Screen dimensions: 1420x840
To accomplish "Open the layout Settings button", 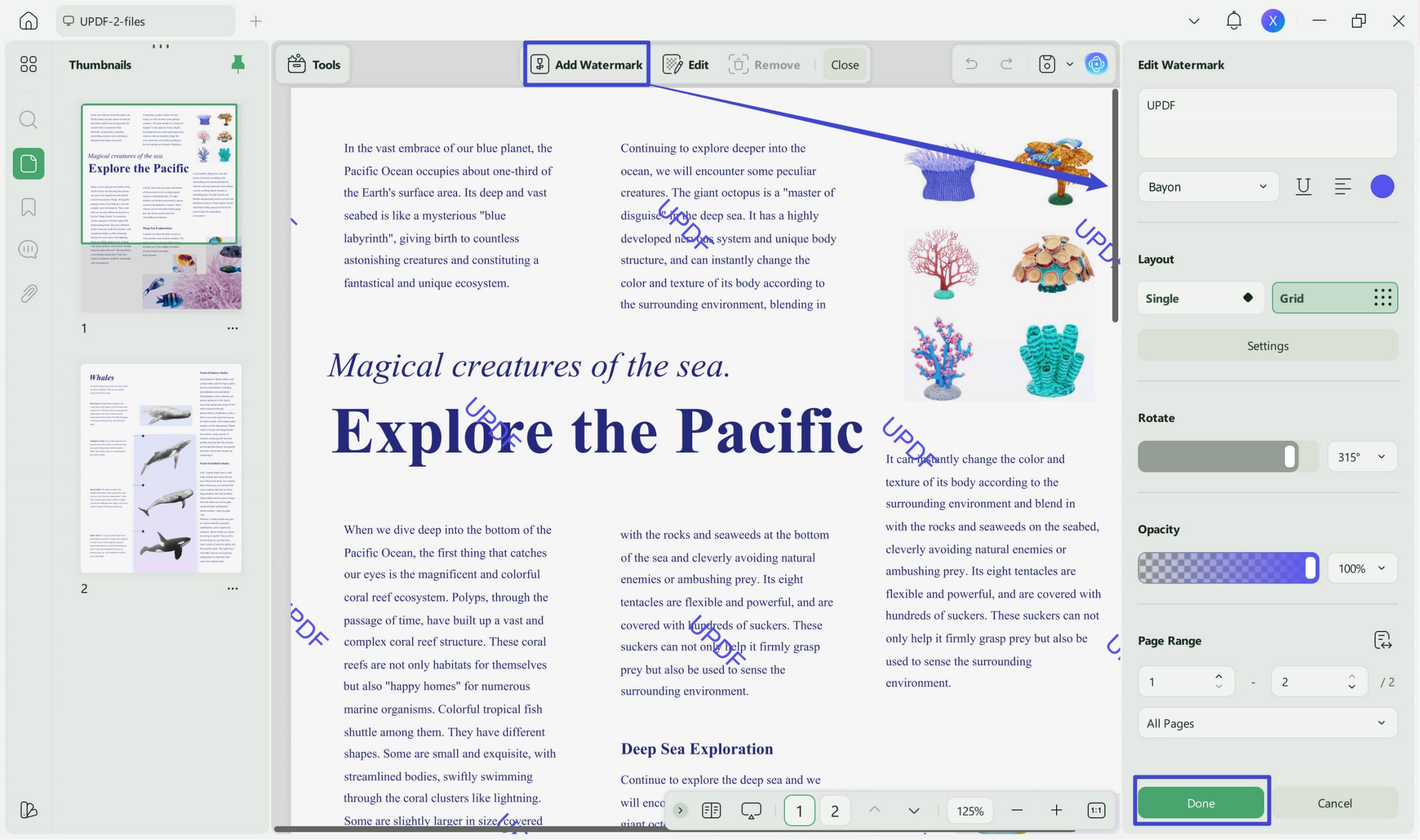I will click(1267, 345).
